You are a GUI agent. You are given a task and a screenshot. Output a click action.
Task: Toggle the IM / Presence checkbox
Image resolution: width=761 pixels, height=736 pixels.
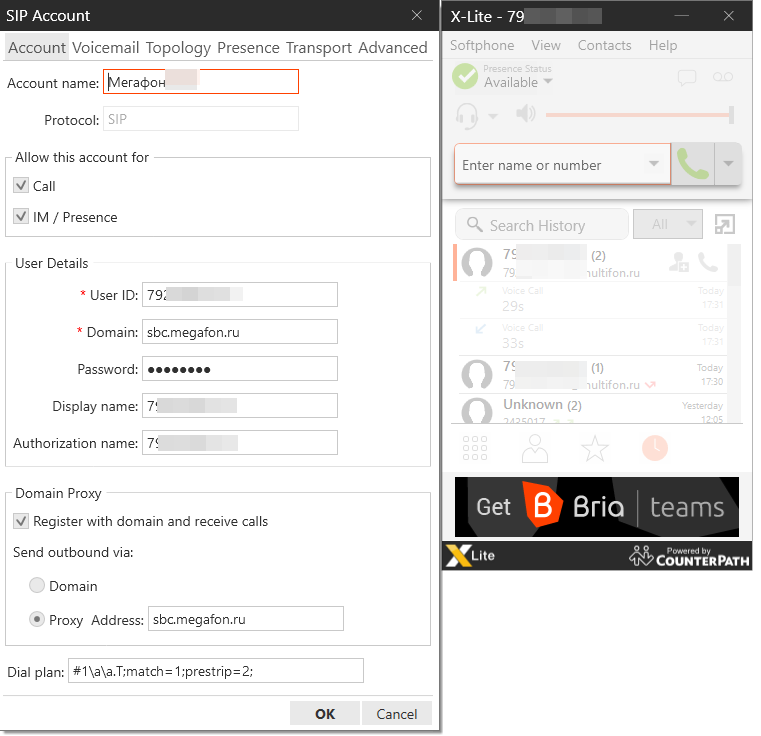pyautogui.click(x=21, y=217)
